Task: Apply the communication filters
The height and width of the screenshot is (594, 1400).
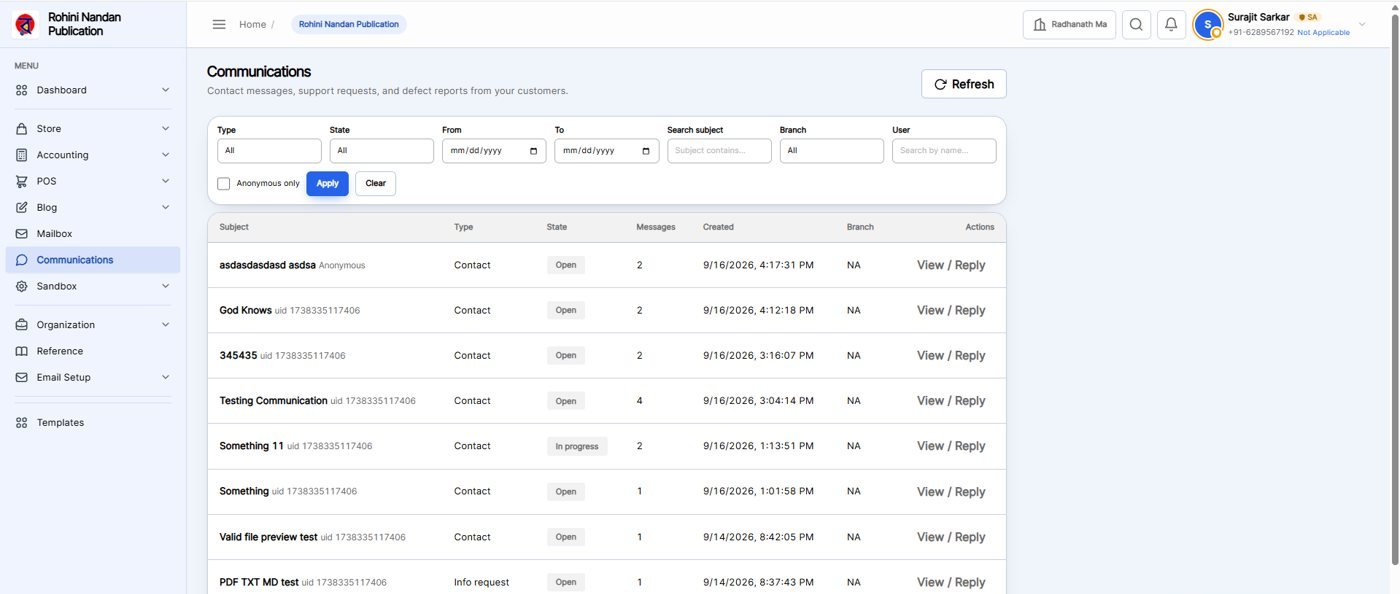Action: point(327,184)
